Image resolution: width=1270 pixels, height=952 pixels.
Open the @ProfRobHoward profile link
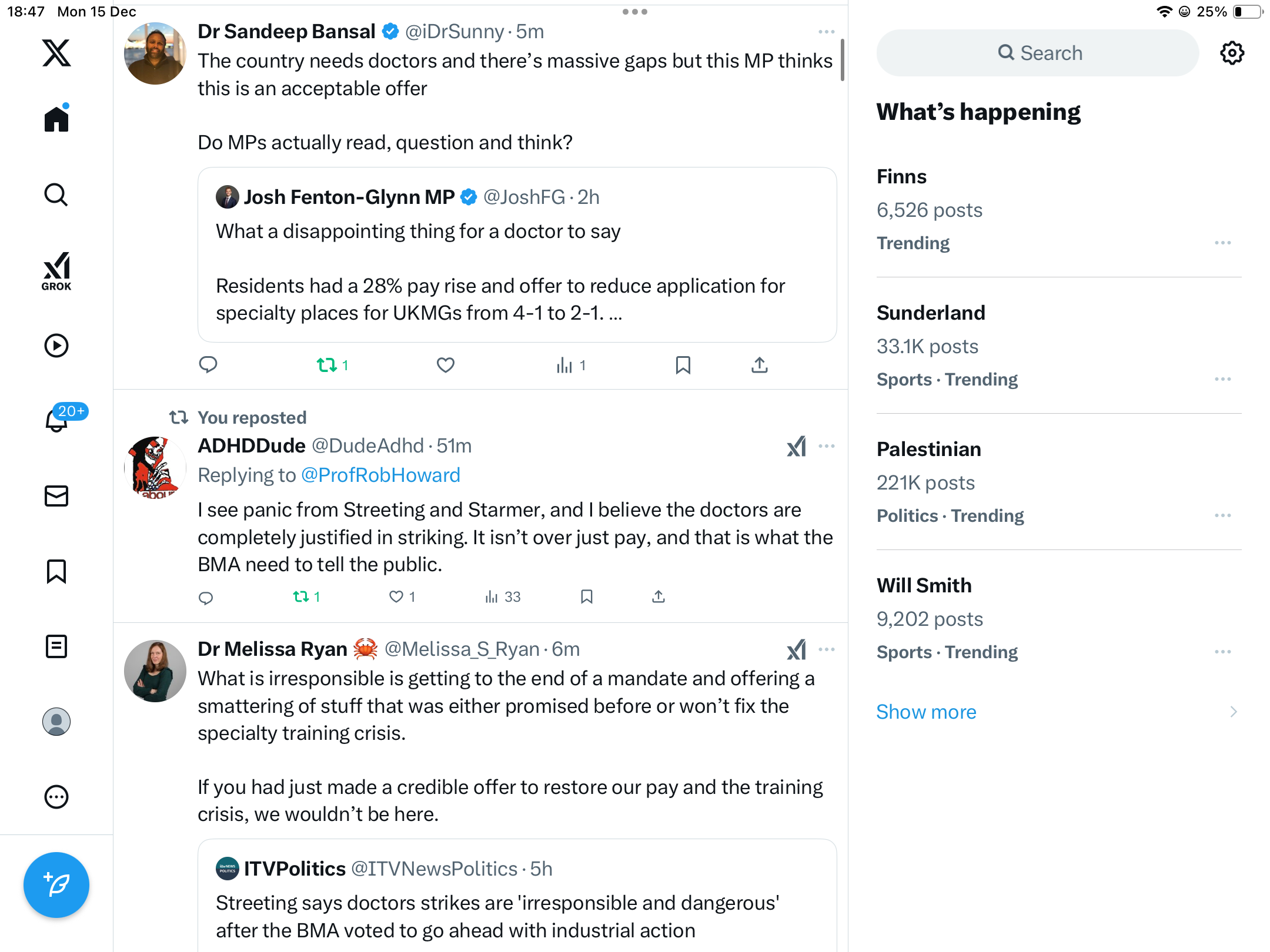(380, 475)
